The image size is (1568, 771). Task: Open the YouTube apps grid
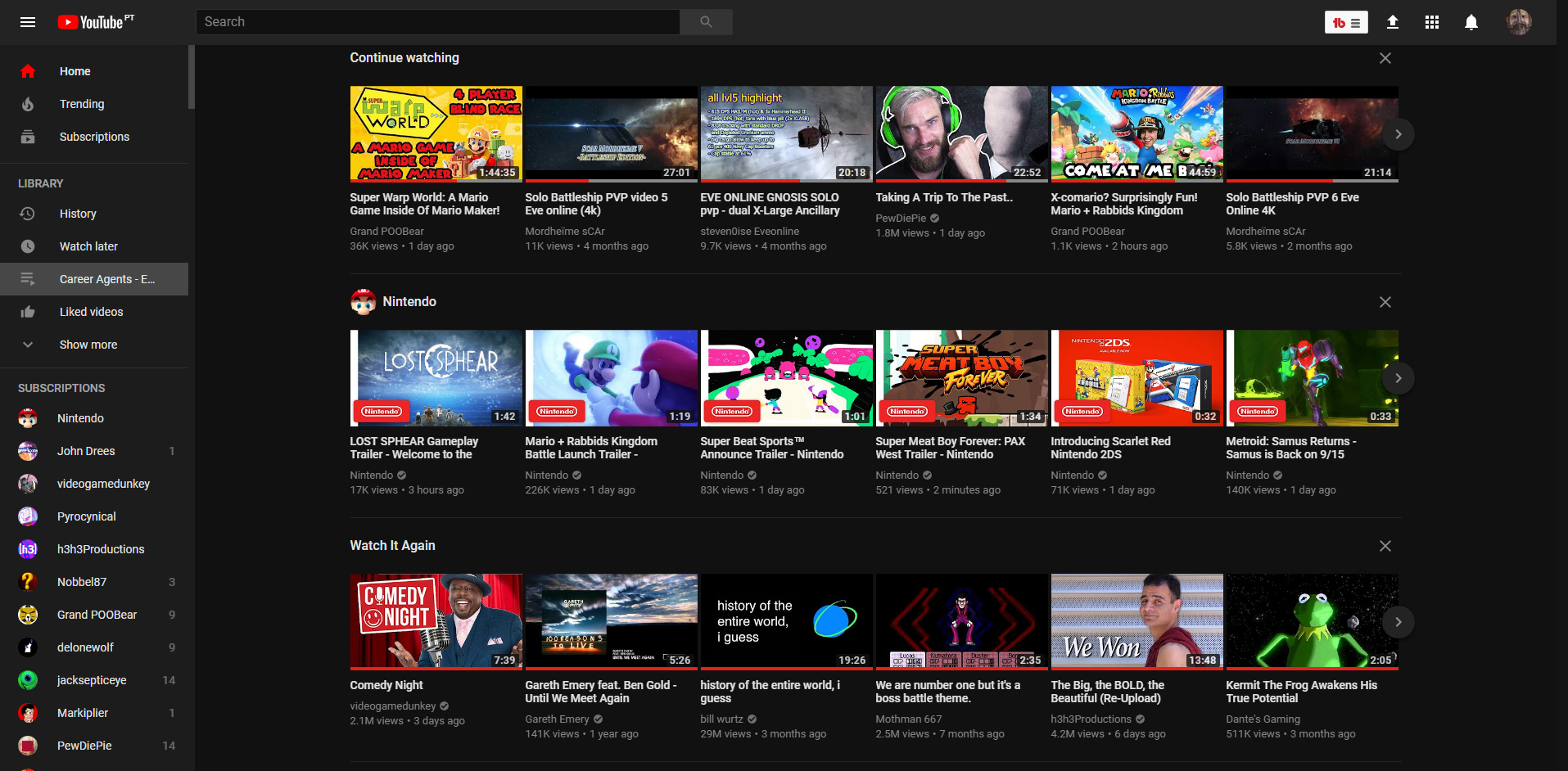(1432, 22)
